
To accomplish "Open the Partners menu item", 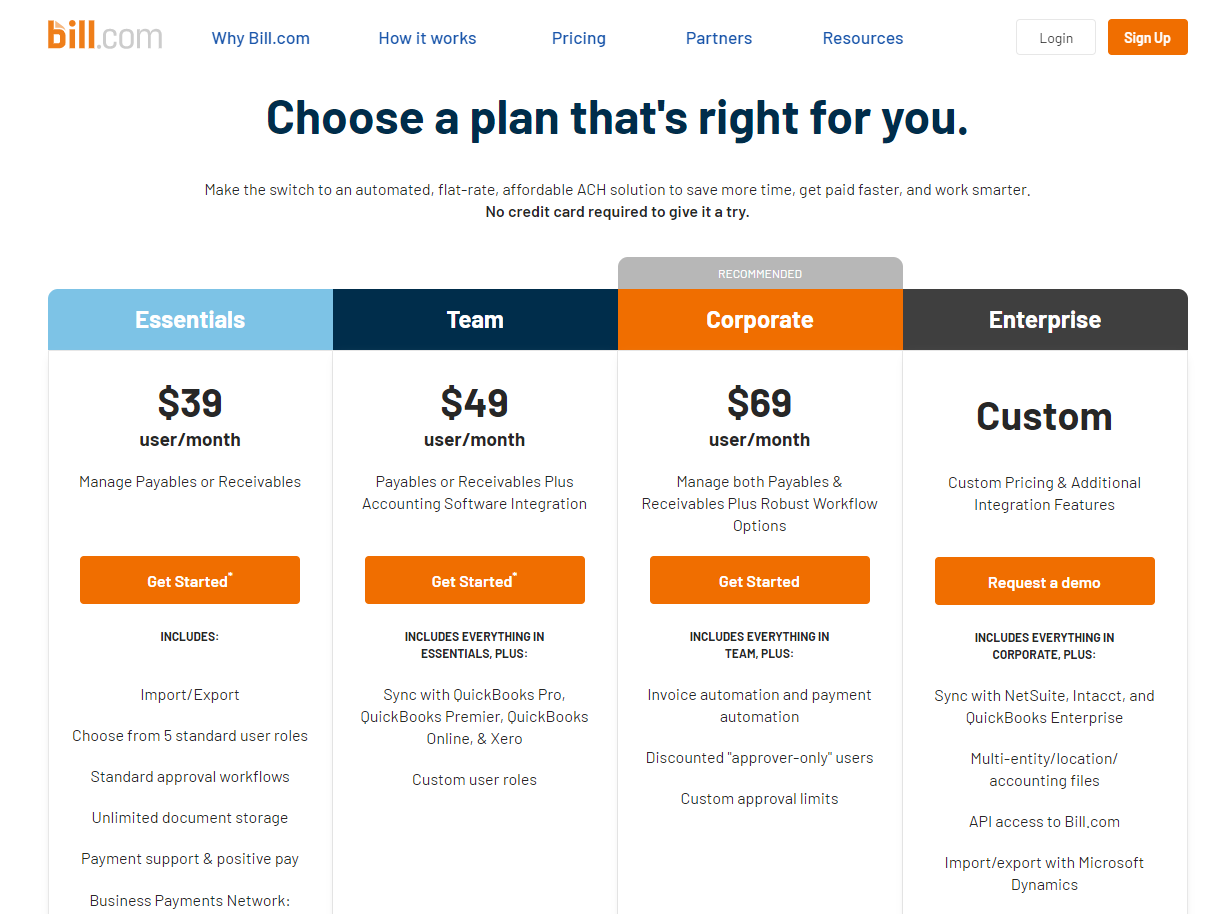I will coord(719,38).
